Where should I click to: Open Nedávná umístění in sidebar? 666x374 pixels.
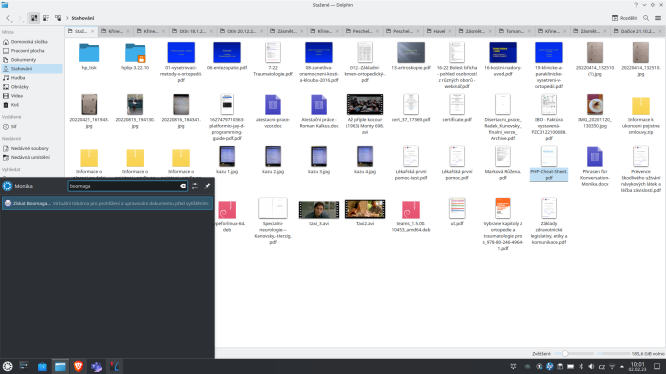point(30,157)
